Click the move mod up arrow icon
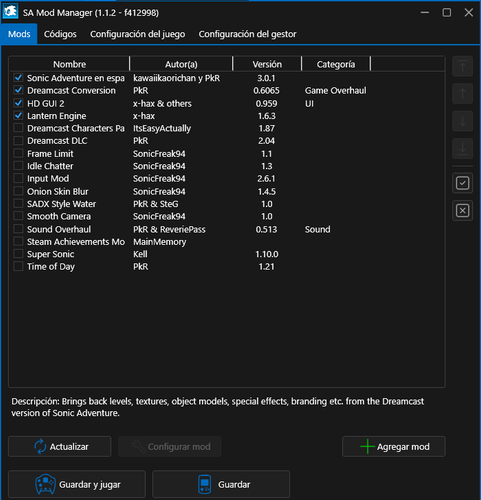The height and width of the screenshot is (500, 481). coord(462,94)
